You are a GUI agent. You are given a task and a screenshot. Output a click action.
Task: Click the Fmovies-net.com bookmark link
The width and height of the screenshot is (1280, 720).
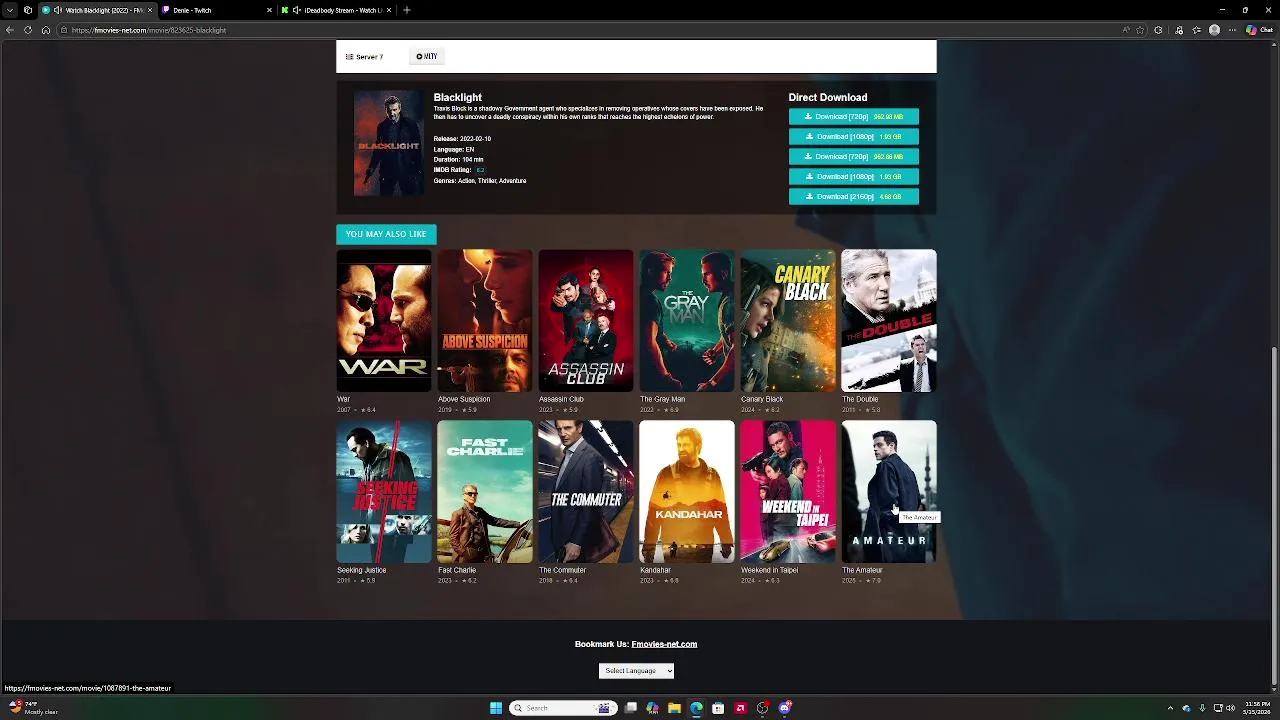(664, 644)
